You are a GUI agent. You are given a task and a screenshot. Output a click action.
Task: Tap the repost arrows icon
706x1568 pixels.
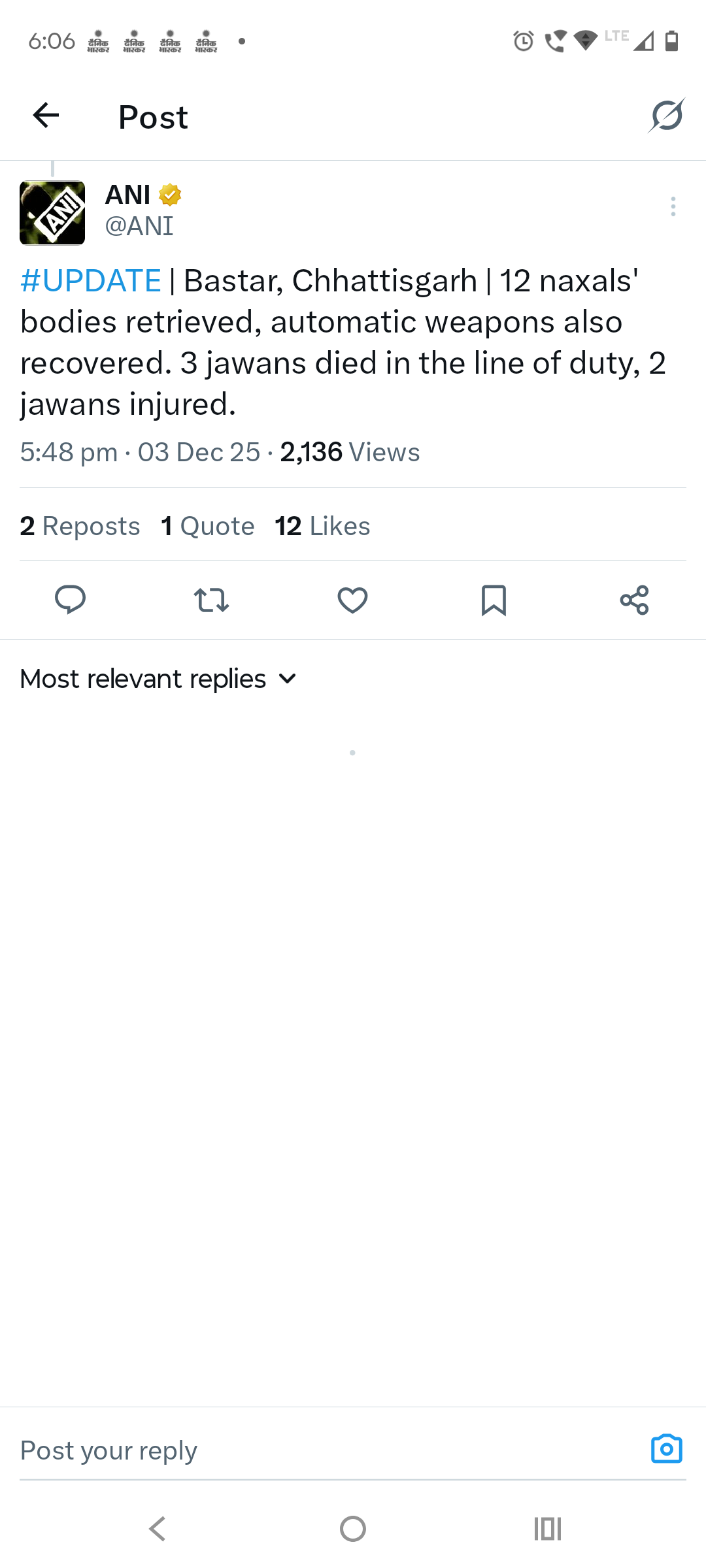pyautogui.click(x=211, y=600)
